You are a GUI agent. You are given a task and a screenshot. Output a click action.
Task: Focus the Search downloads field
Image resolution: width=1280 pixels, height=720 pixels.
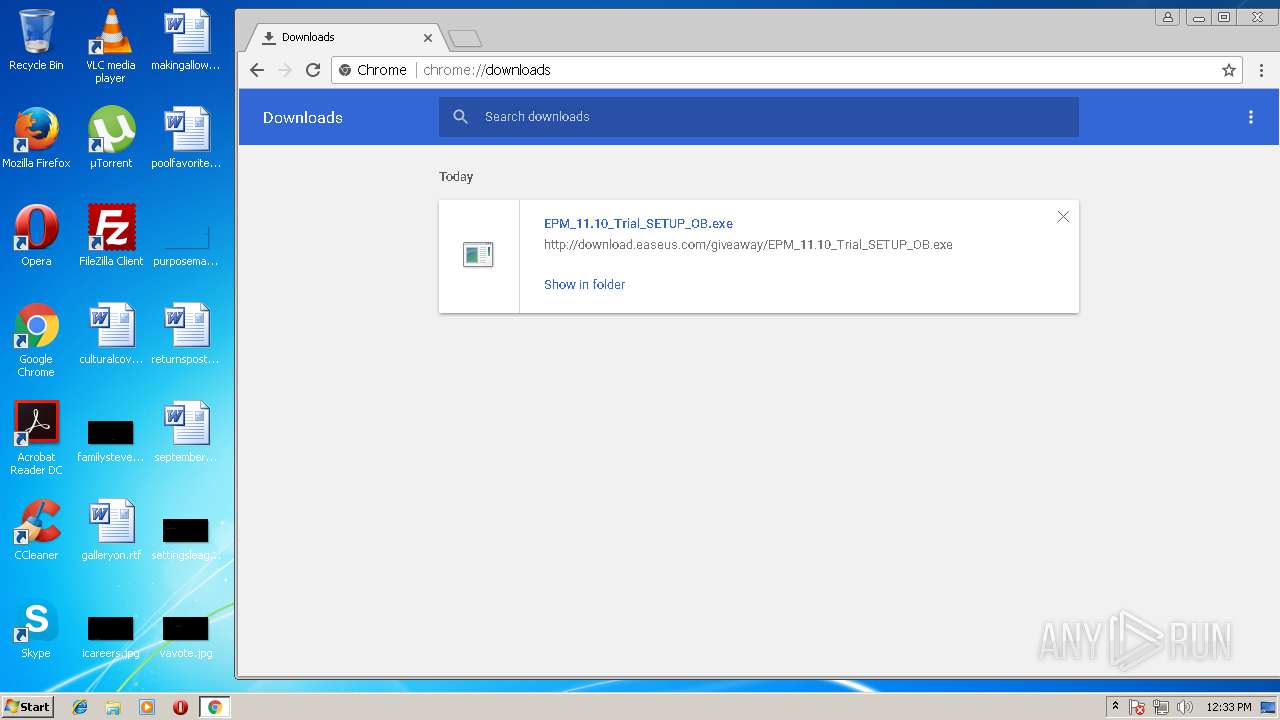pyautogui.click(x=758, y=117)
